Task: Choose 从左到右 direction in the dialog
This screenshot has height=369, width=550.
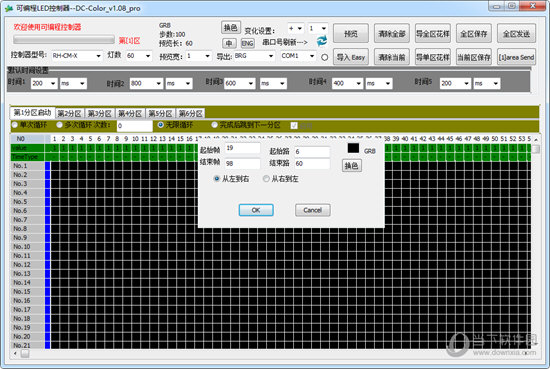Action: click(216, 179)
